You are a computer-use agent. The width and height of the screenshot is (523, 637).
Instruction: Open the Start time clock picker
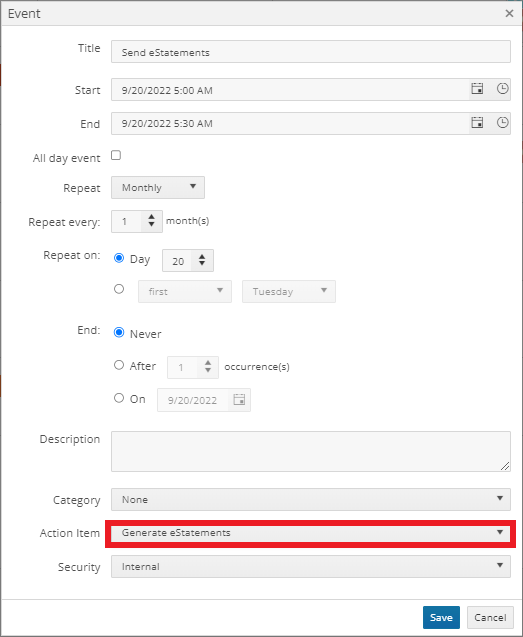(x=502, y=89)
